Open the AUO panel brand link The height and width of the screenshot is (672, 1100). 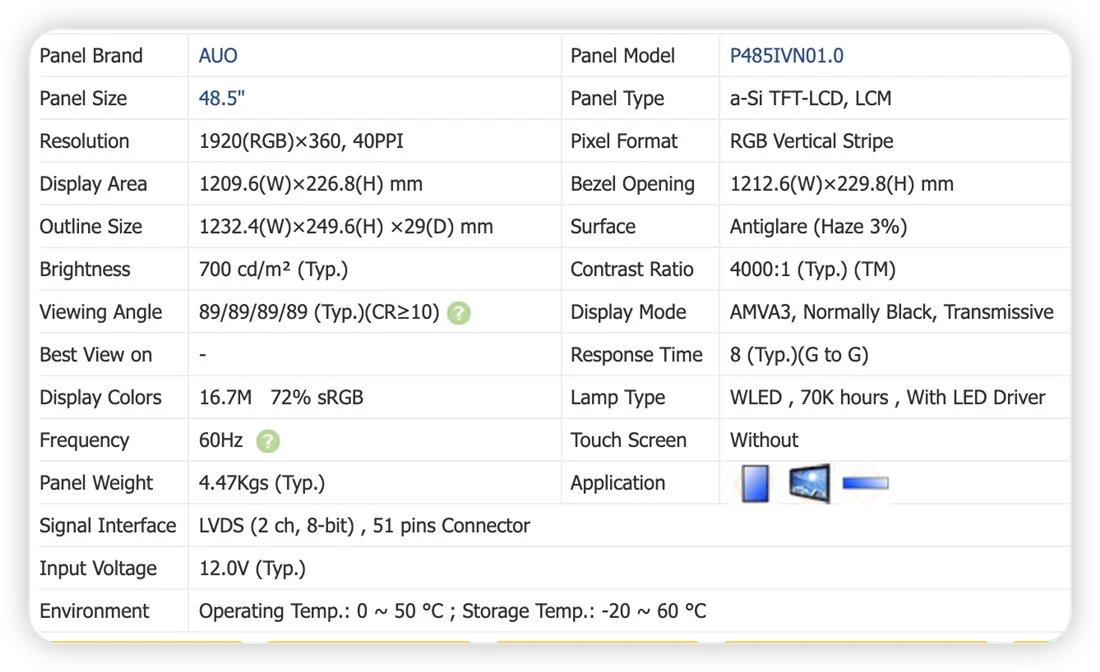pyautogui.click(x=218, y=56)
